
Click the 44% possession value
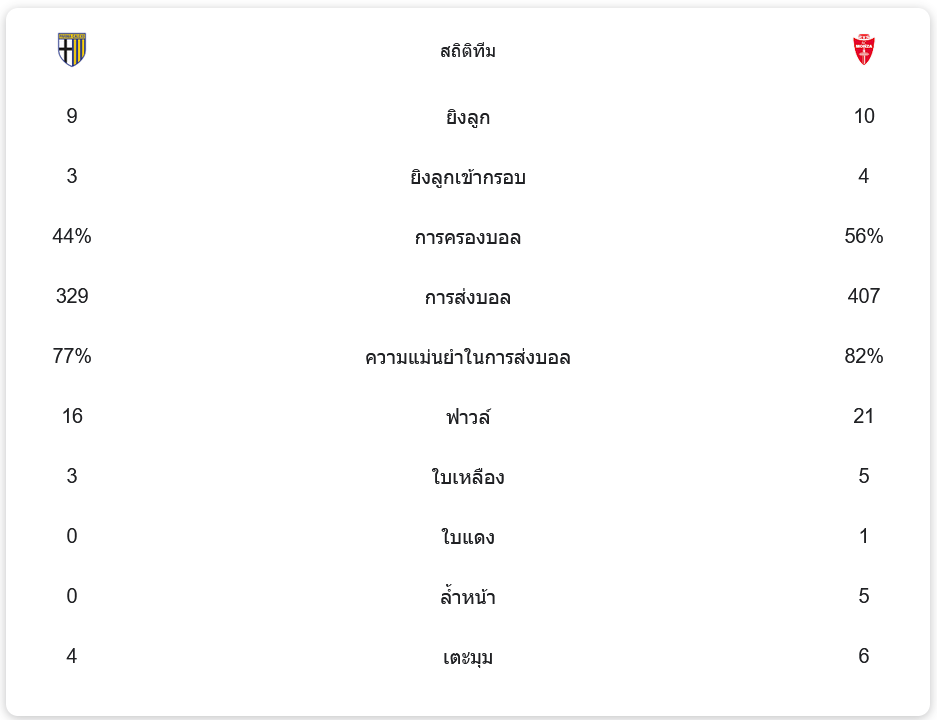(72, 237)
